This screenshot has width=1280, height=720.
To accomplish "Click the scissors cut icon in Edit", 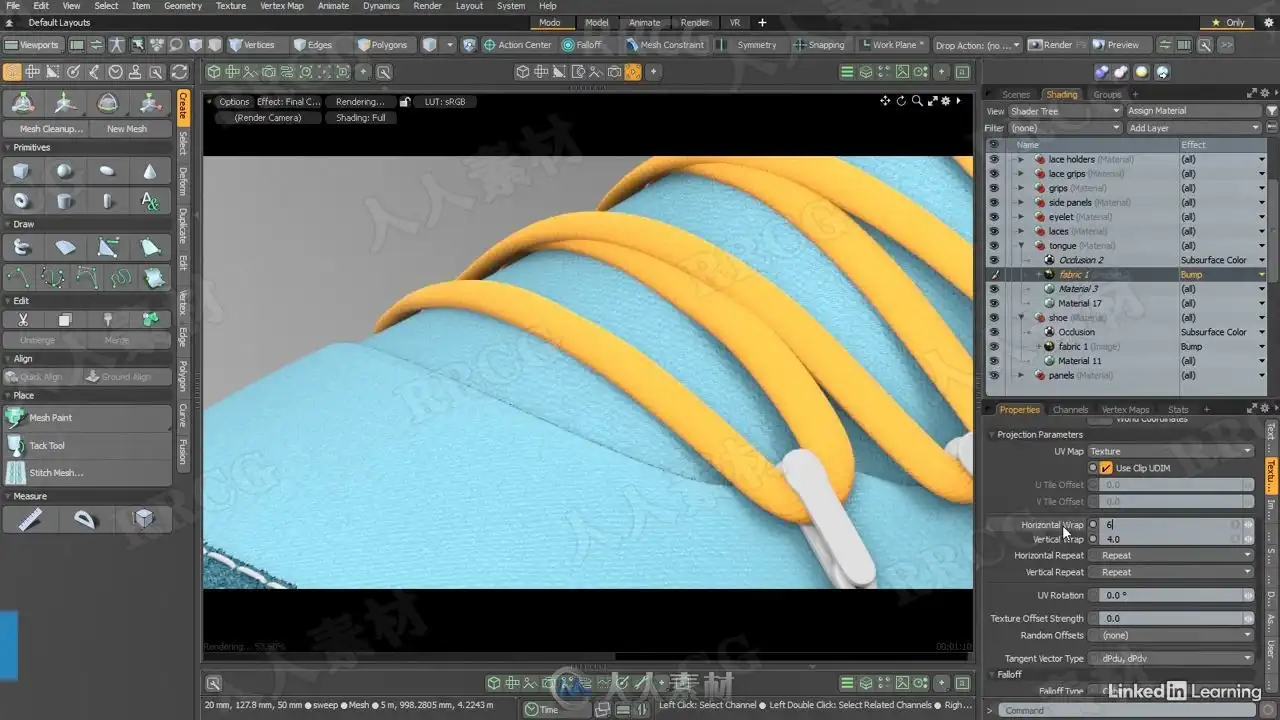I will (22, 320).
